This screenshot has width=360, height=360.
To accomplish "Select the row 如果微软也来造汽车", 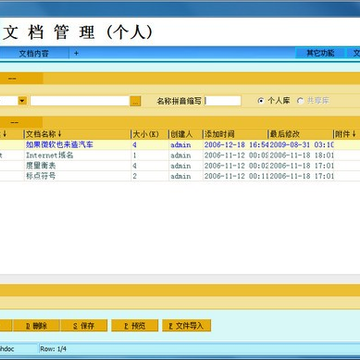I will click(x=180, y=145).
